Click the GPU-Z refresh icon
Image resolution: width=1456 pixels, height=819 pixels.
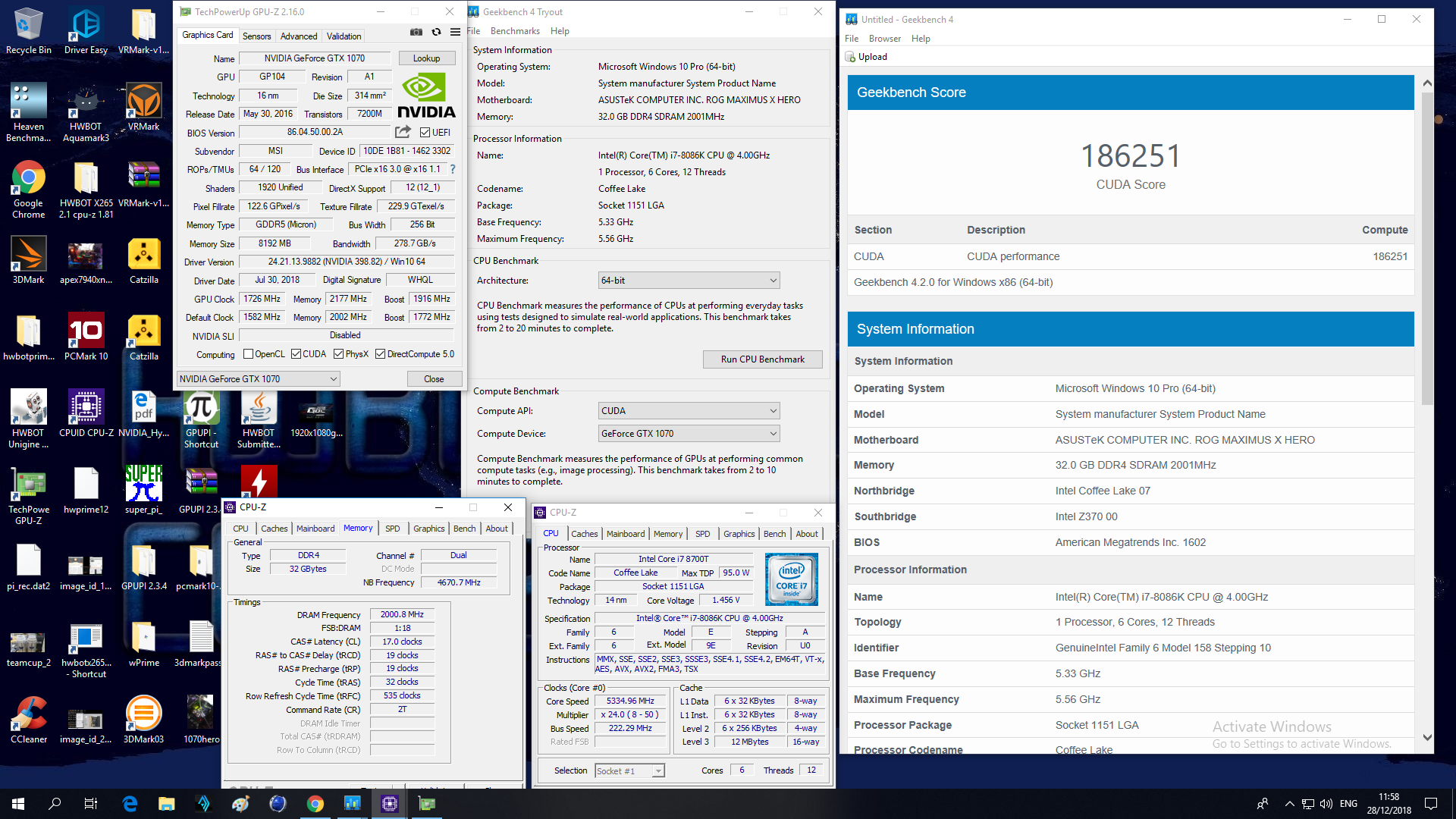tap(436, 32)
